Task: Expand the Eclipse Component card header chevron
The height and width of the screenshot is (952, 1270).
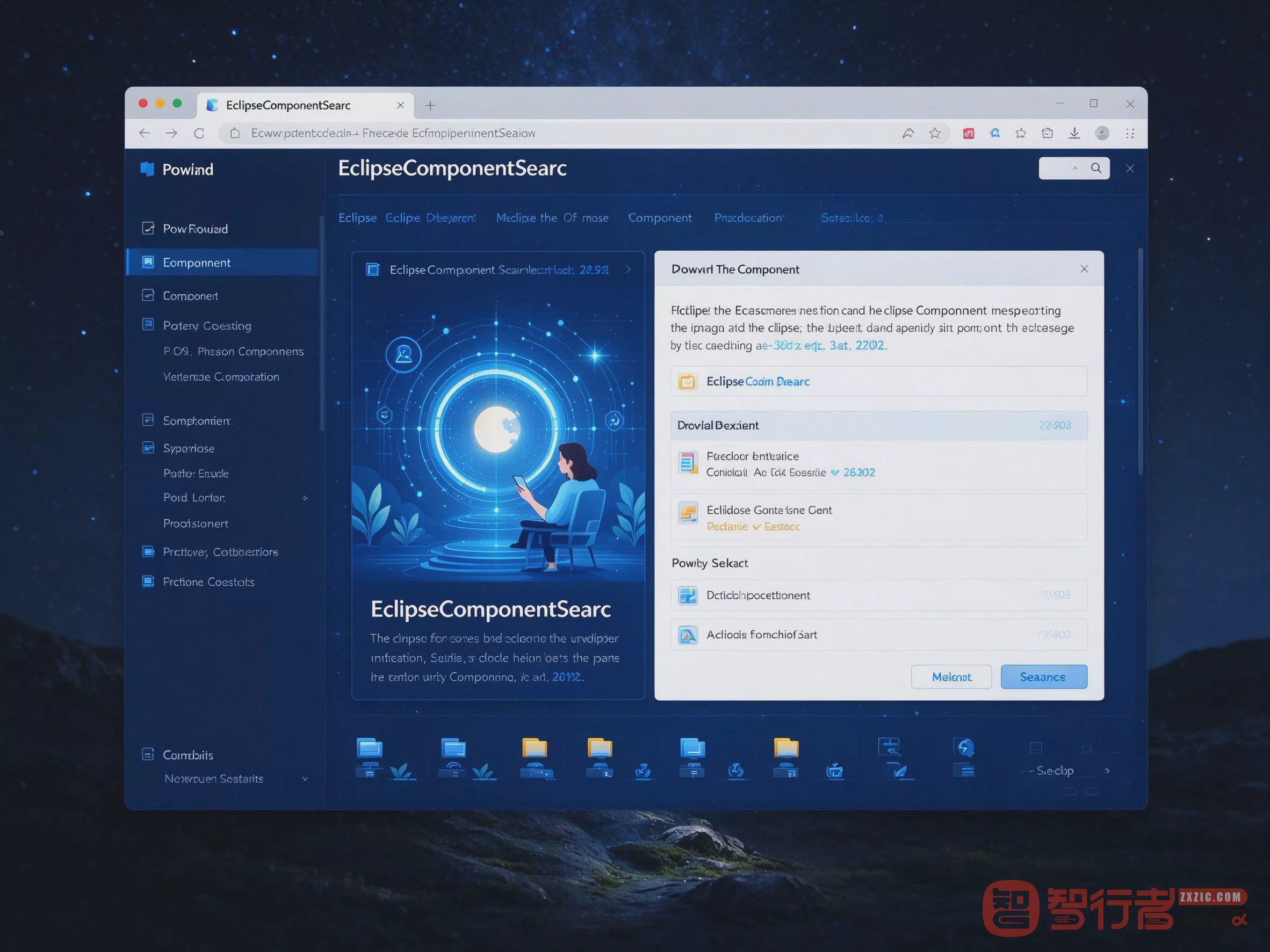Action: [x=628, y=270]
